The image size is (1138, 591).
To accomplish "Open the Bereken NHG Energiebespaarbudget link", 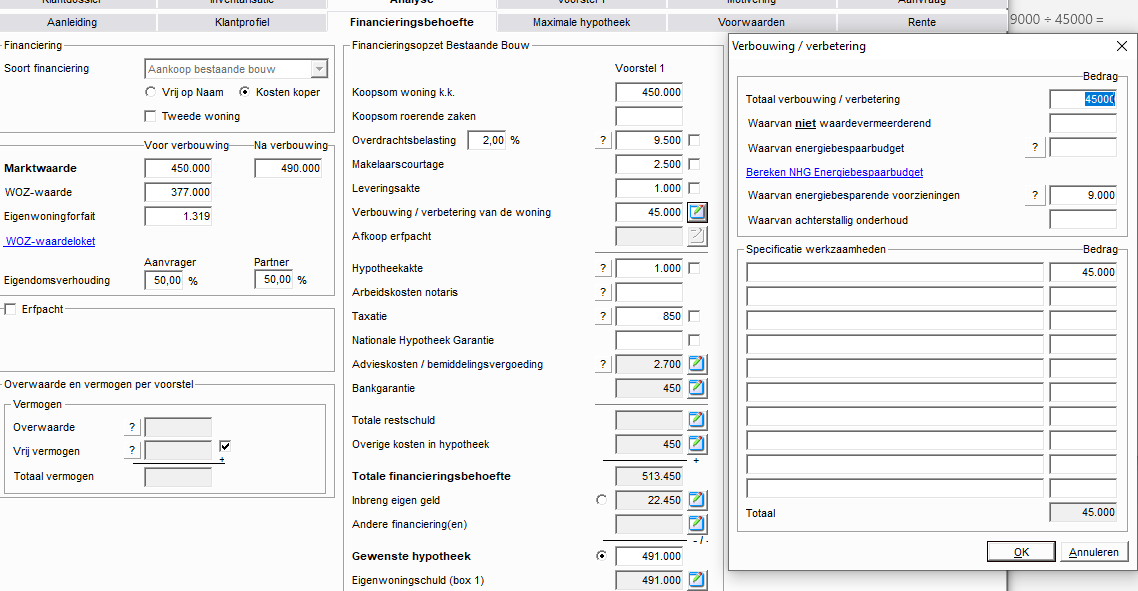I will [x=834, y=172].
